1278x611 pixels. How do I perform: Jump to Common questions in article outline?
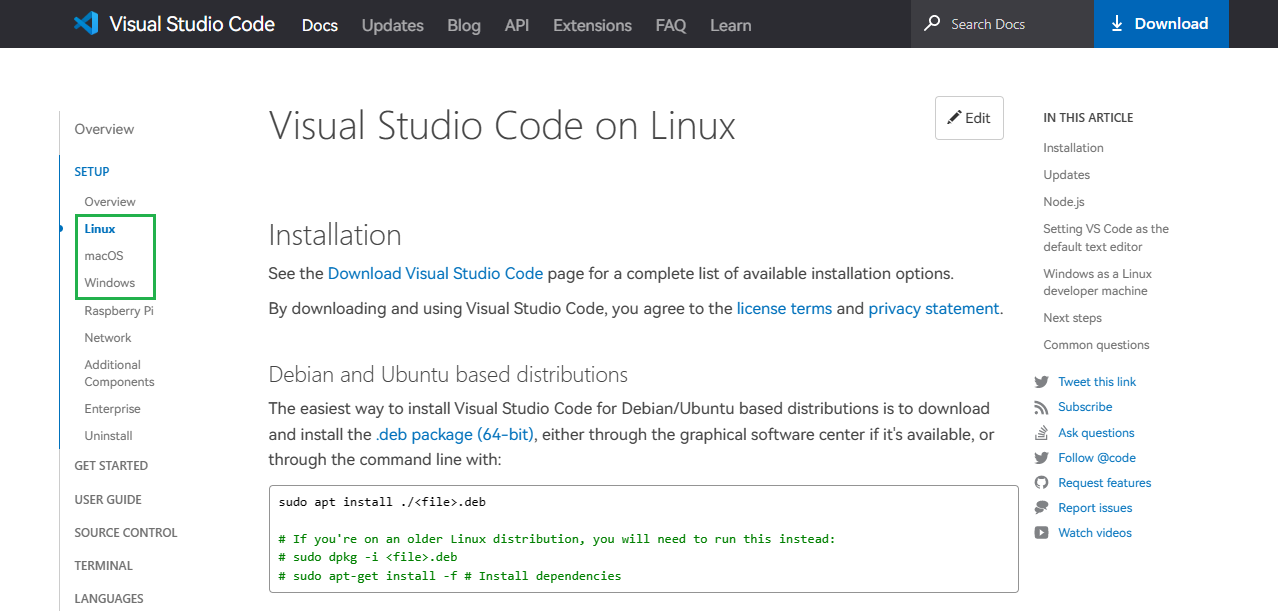pos(1096,345)
